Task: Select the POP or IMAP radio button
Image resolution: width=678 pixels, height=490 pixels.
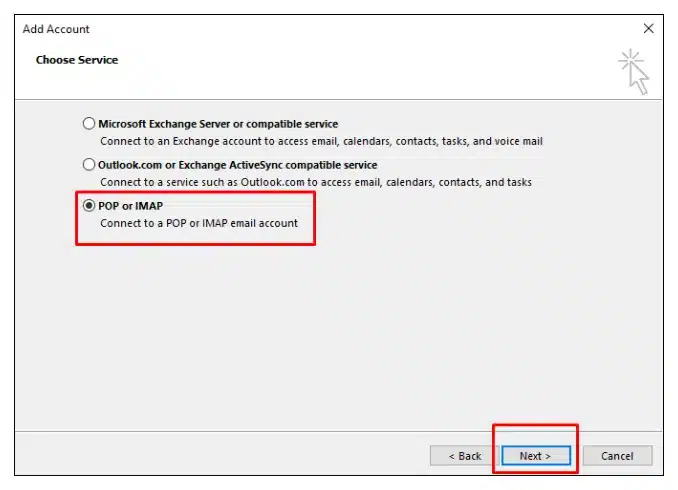Action: pyautogui.click(x=89, y=206)
